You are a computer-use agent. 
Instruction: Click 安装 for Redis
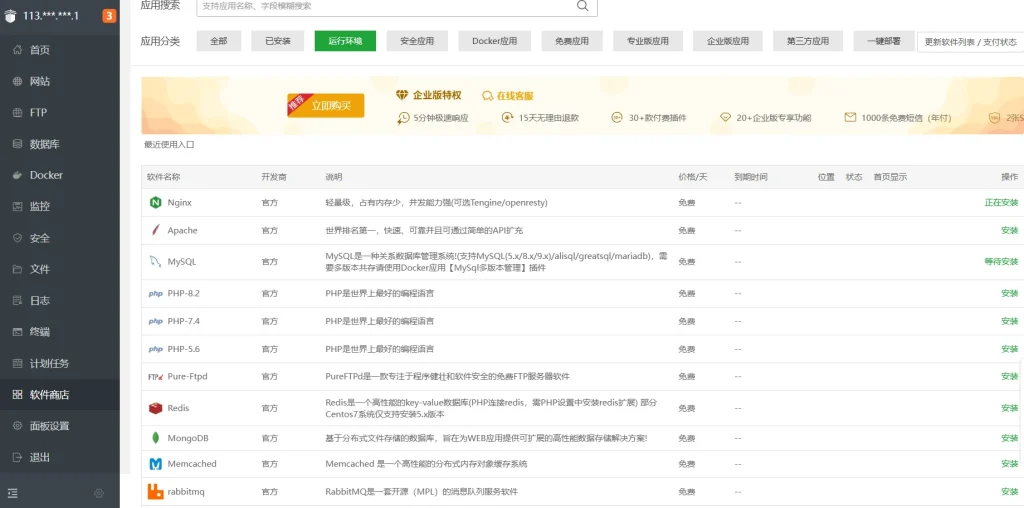tap(1010, 408)
